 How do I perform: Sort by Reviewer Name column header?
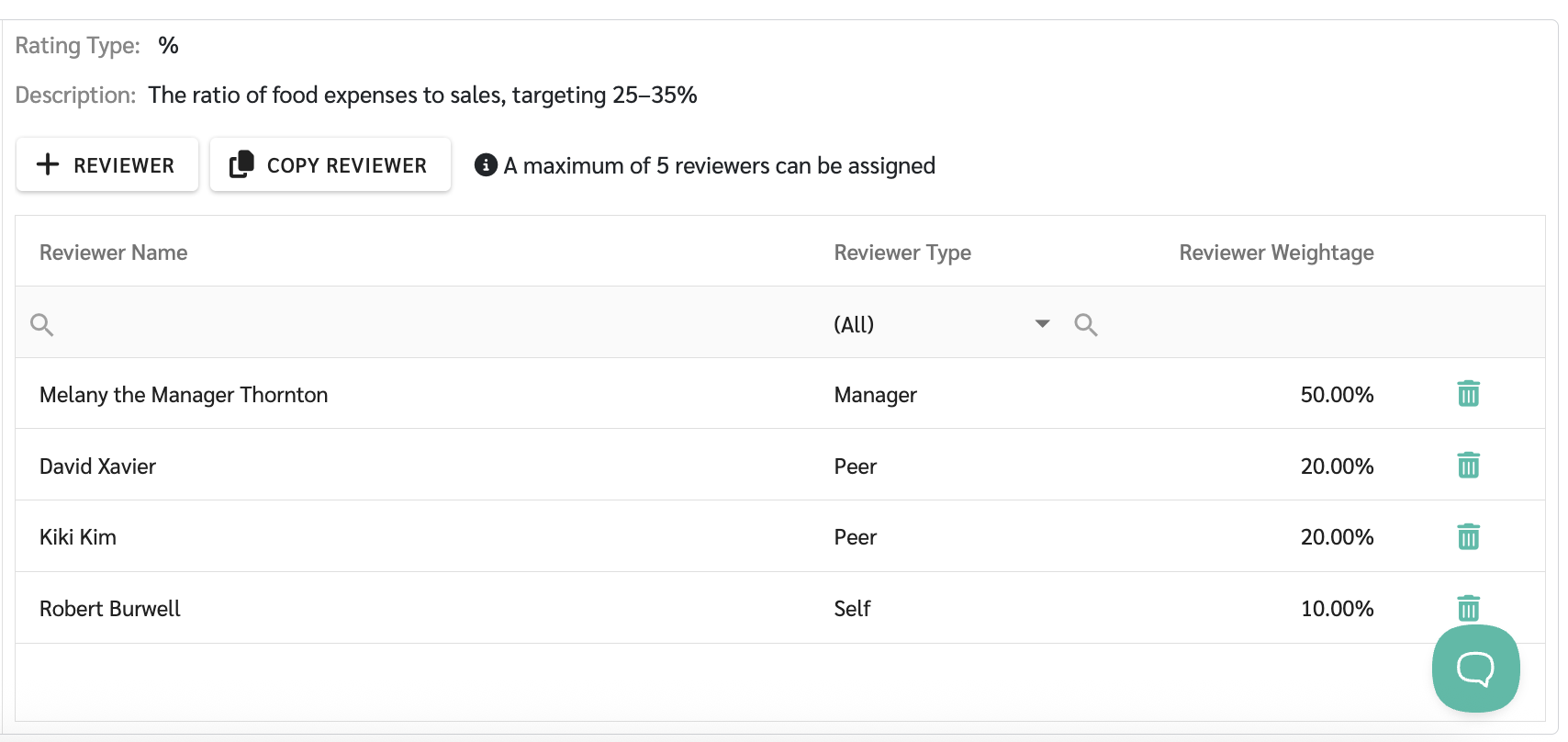point(114,253)
